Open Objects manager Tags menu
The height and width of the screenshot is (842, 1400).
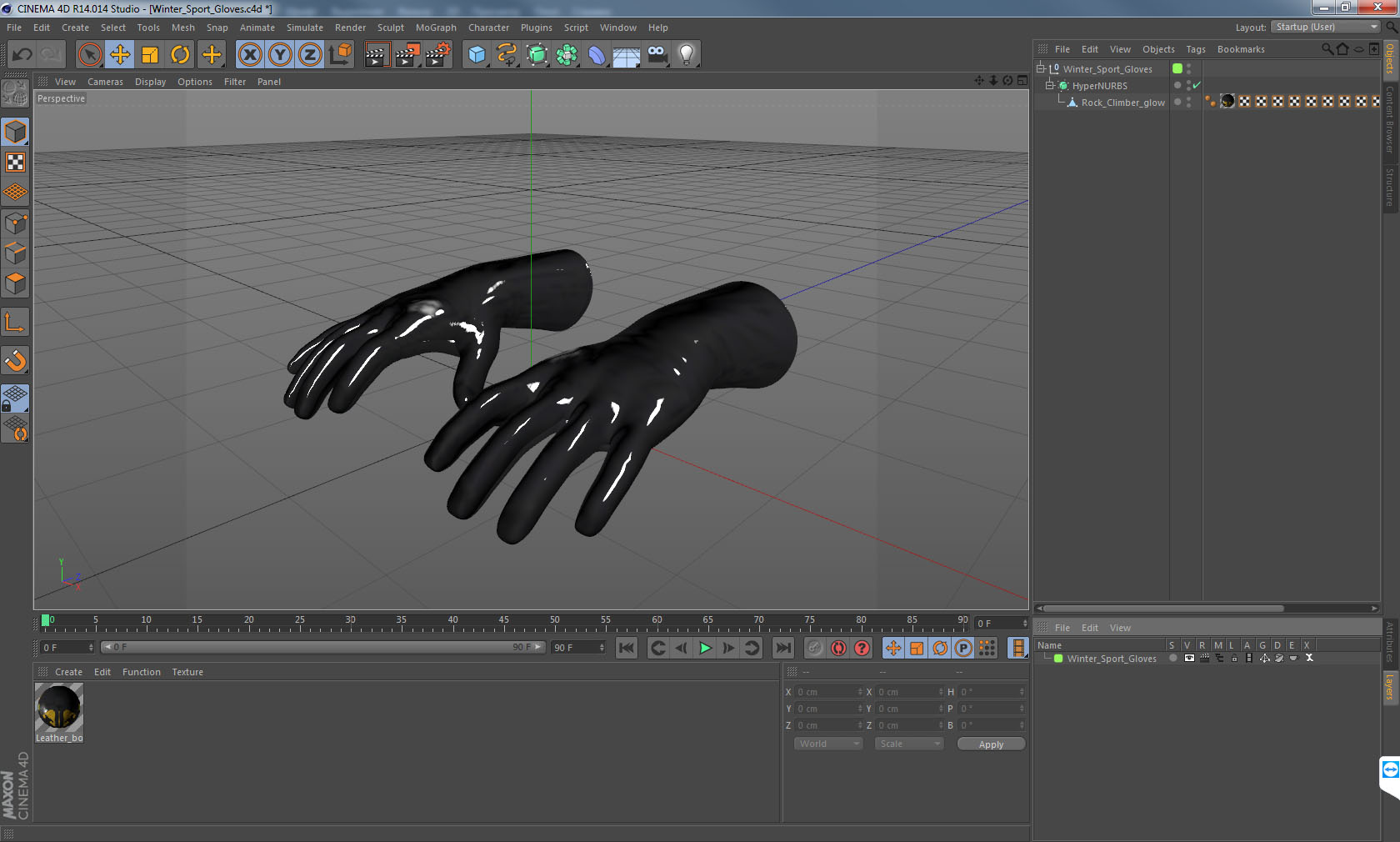tap(1196, 49)
